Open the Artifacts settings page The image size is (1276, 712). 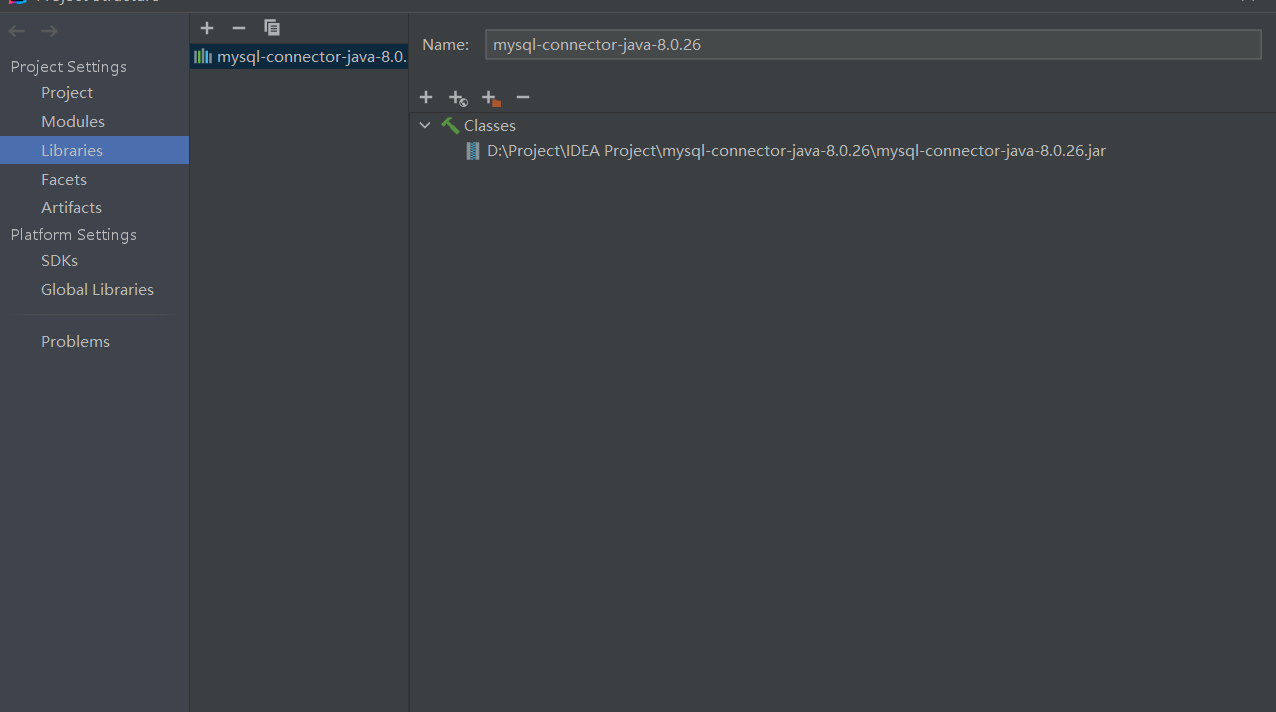click(x=71, y=207)
